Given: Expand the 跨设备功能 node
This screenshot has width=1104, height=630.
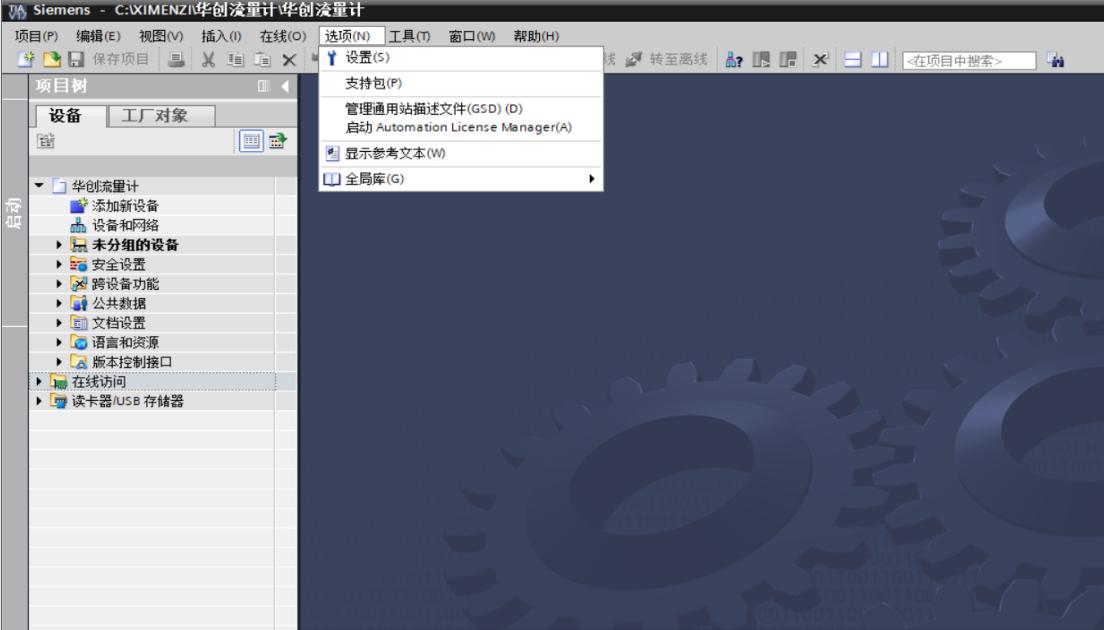Looking at the screenshot, I should (59, 284).
